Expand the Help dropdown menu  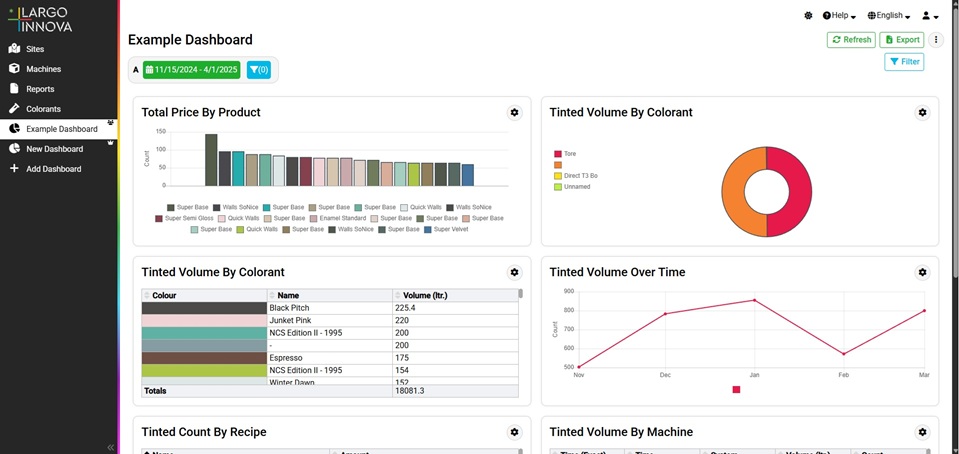839,16
